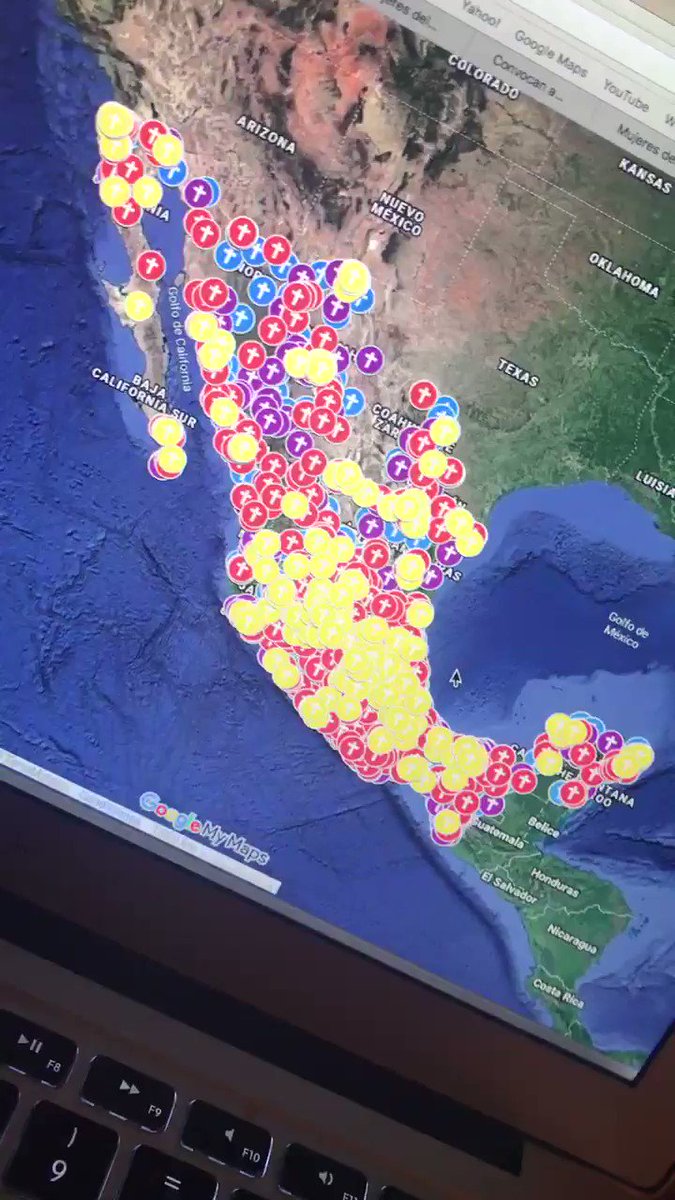Click the KANSAS map label

pos(645,176)
